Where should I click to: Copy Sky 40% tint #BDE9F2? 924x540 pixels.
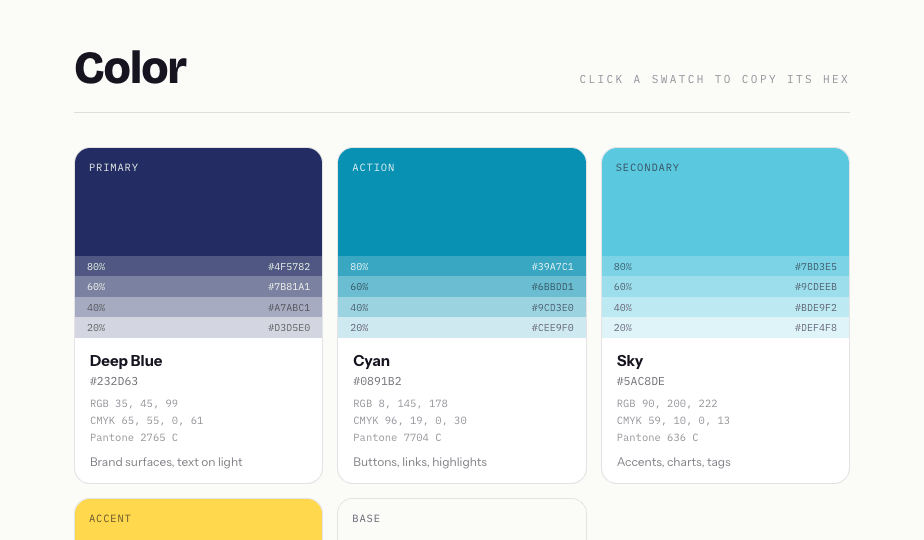[725, 307]
